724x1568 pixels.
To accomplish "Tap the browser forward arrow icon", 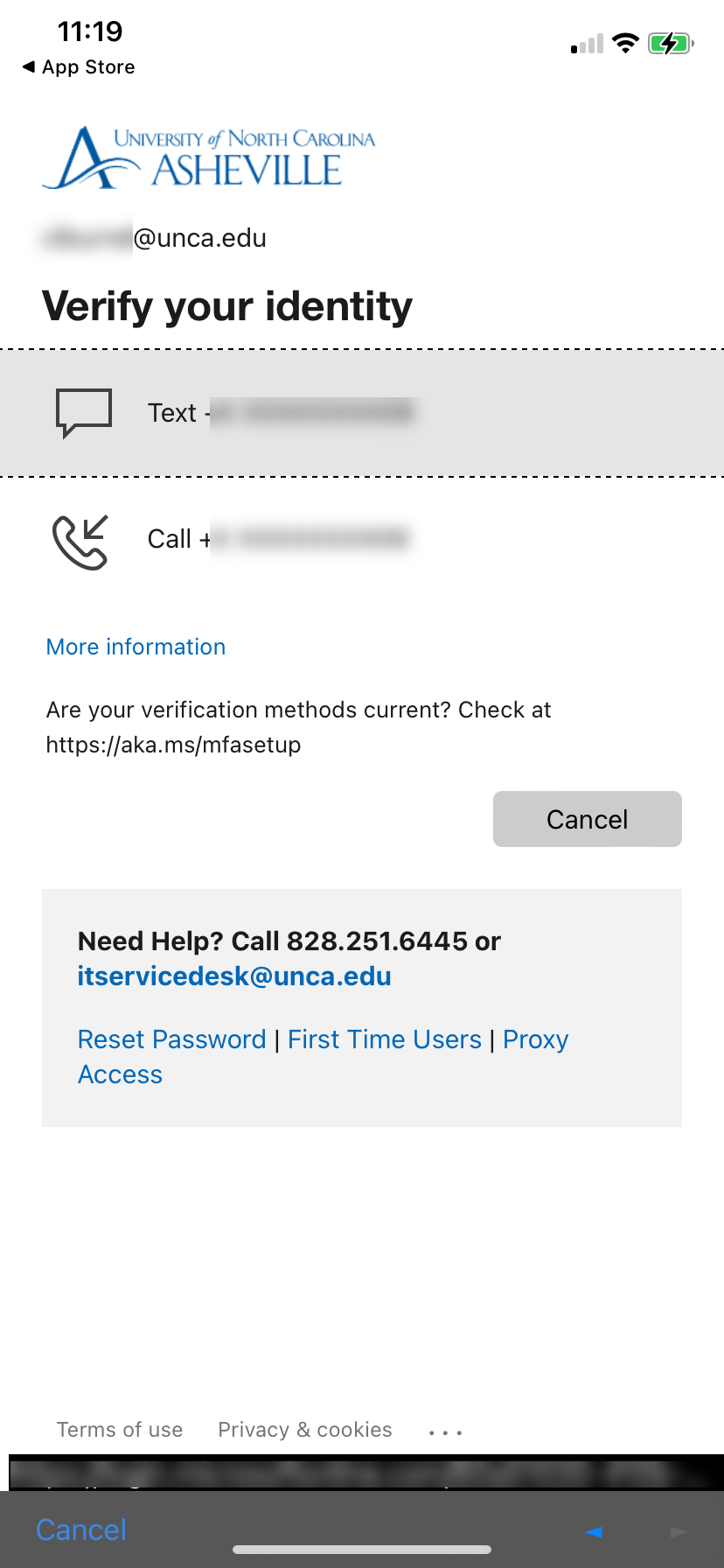I will pos(679,1531).
